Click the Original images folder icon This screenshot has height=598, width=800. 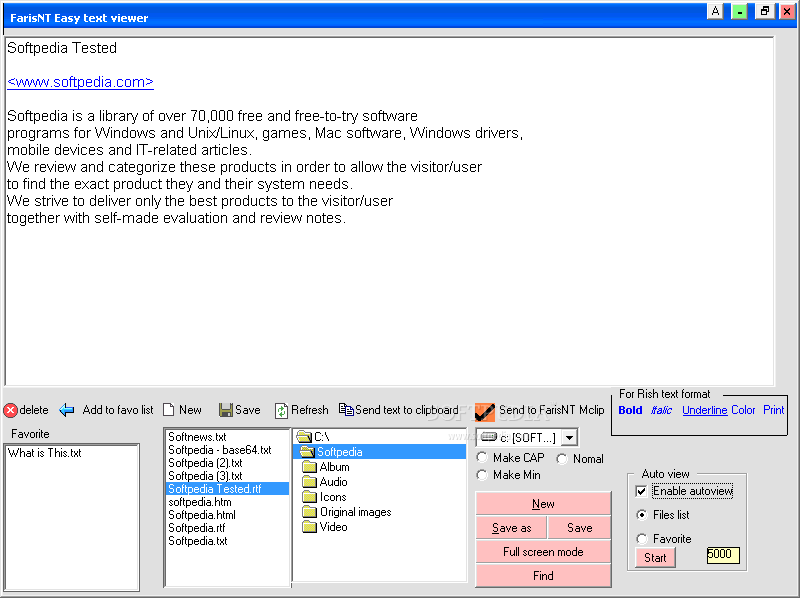pyautogui.click(x=309, y=512)
